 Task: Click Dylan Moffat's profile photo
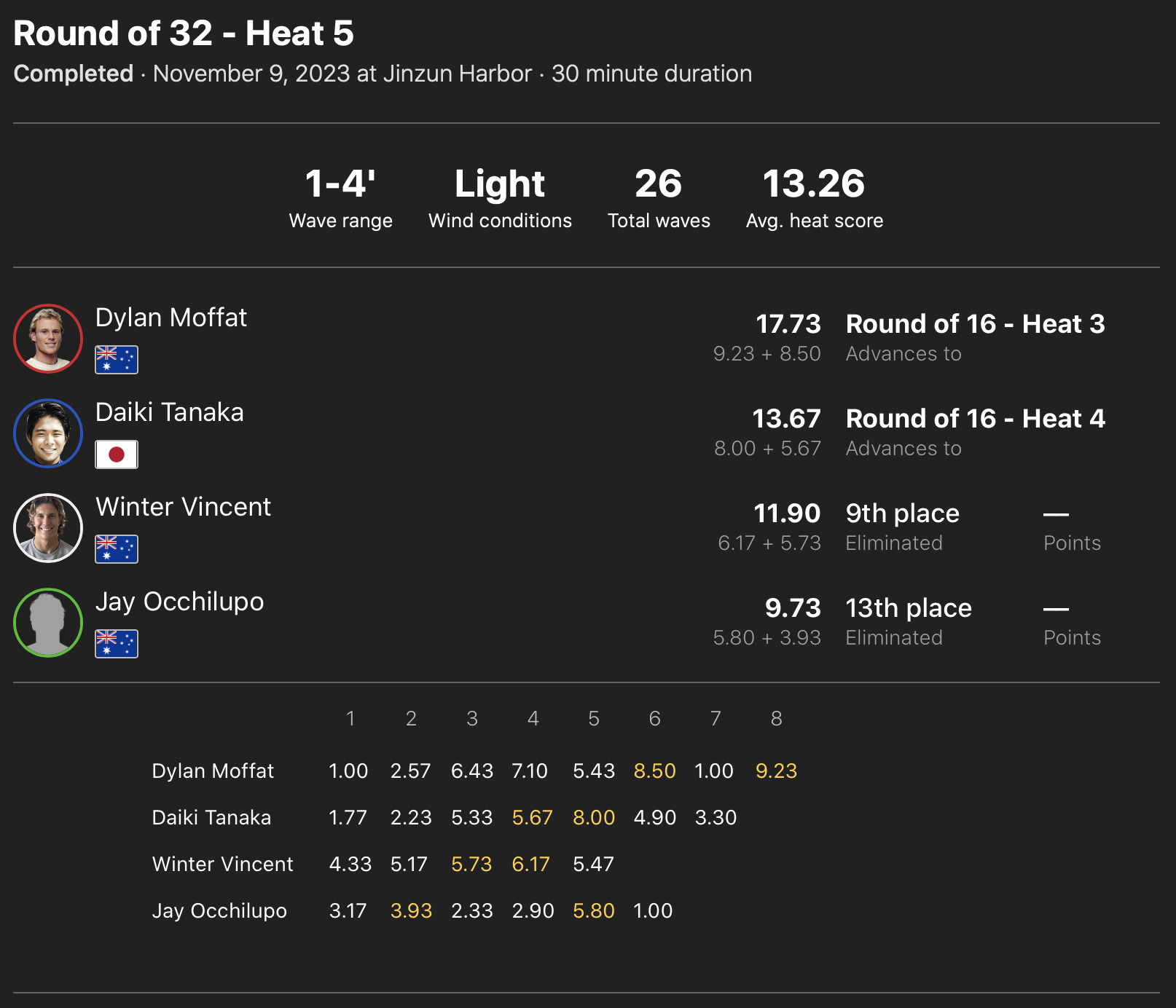pyautogui.click(x=48, y=339)
